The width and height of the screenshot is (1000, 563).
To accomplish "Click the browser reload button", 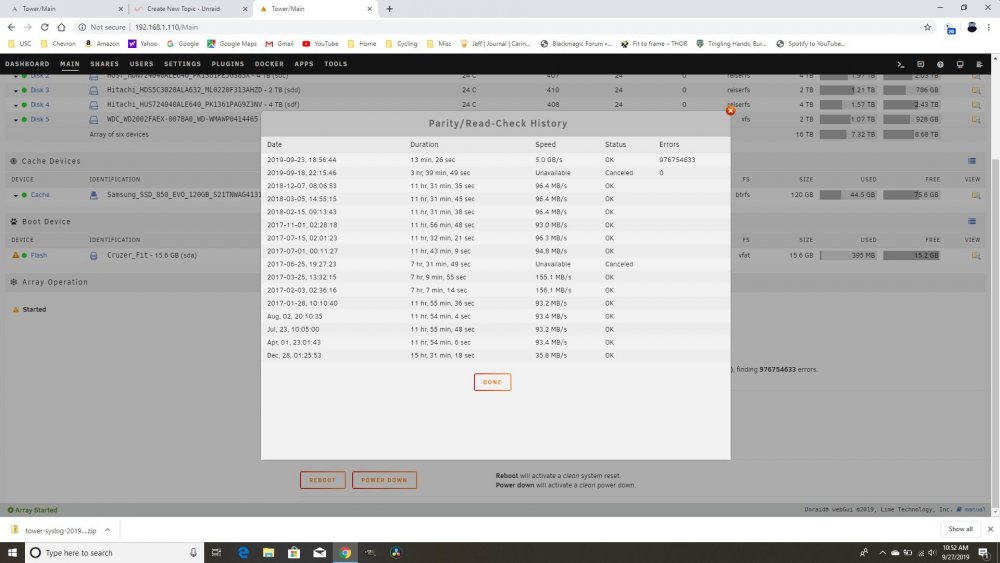I will point(45,27).
